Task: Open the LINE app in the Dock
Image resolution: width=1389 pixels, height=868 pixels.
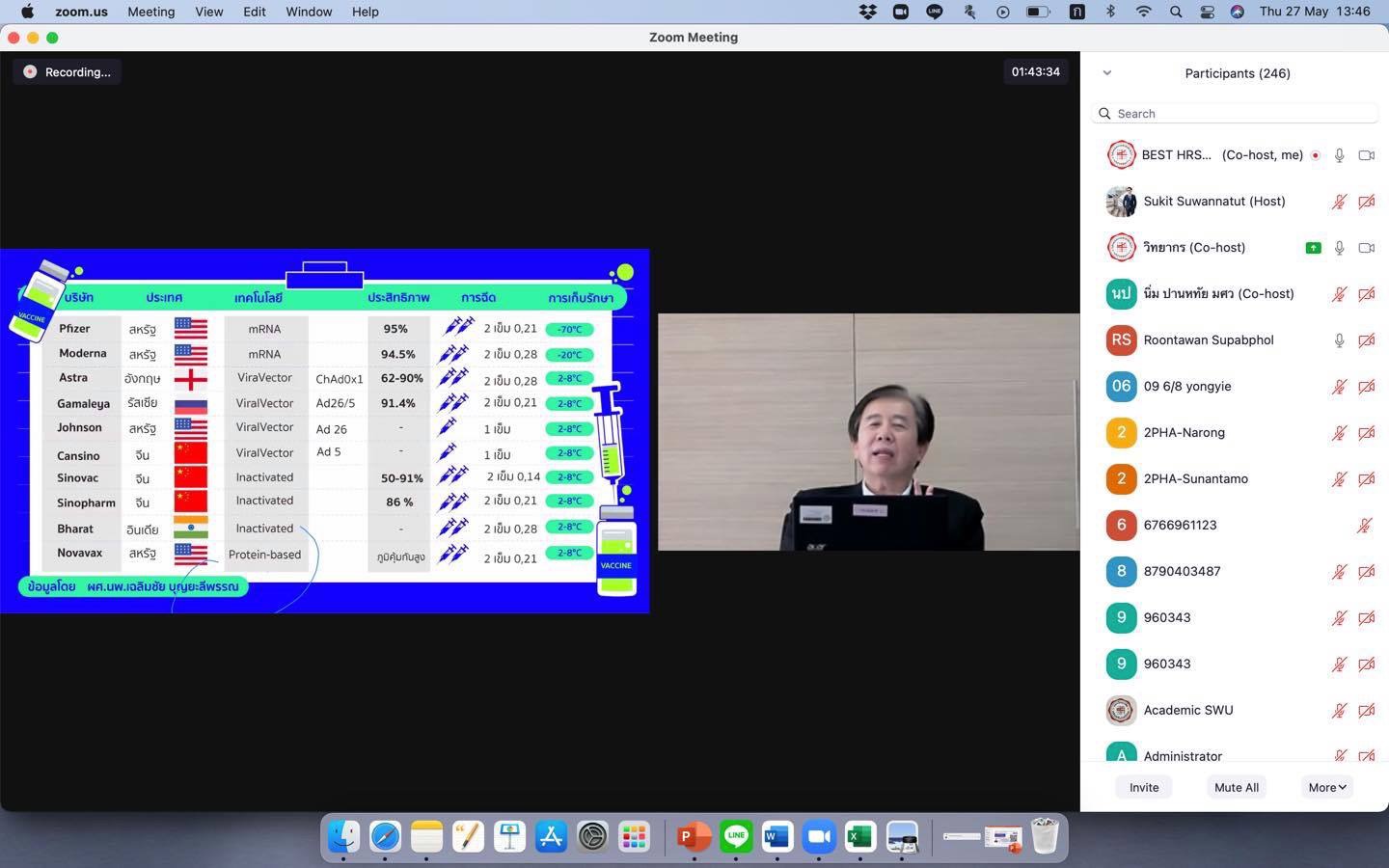Action: click(x=736, y=836)
